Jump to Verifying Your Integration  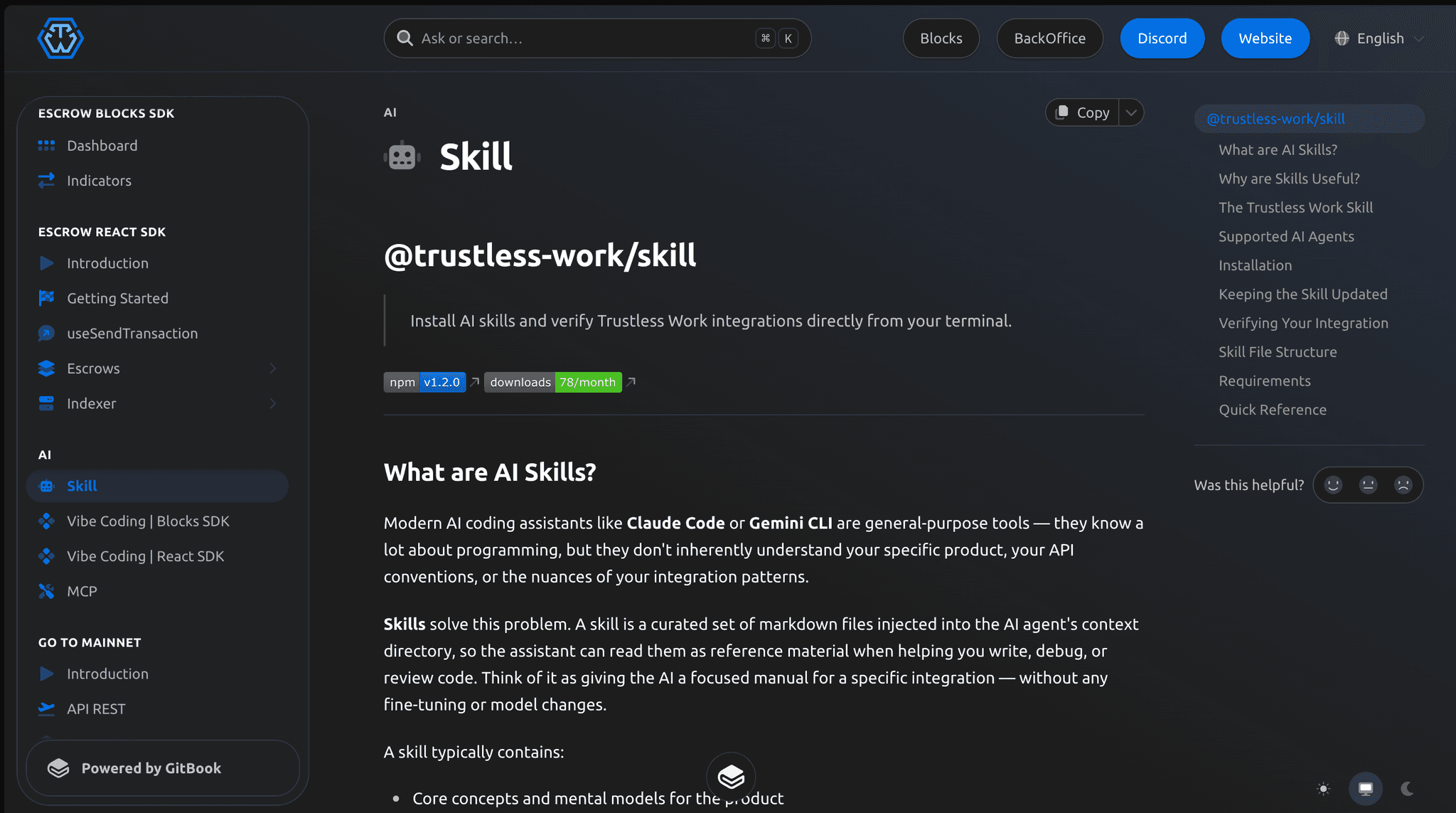tap(1303, 323)
